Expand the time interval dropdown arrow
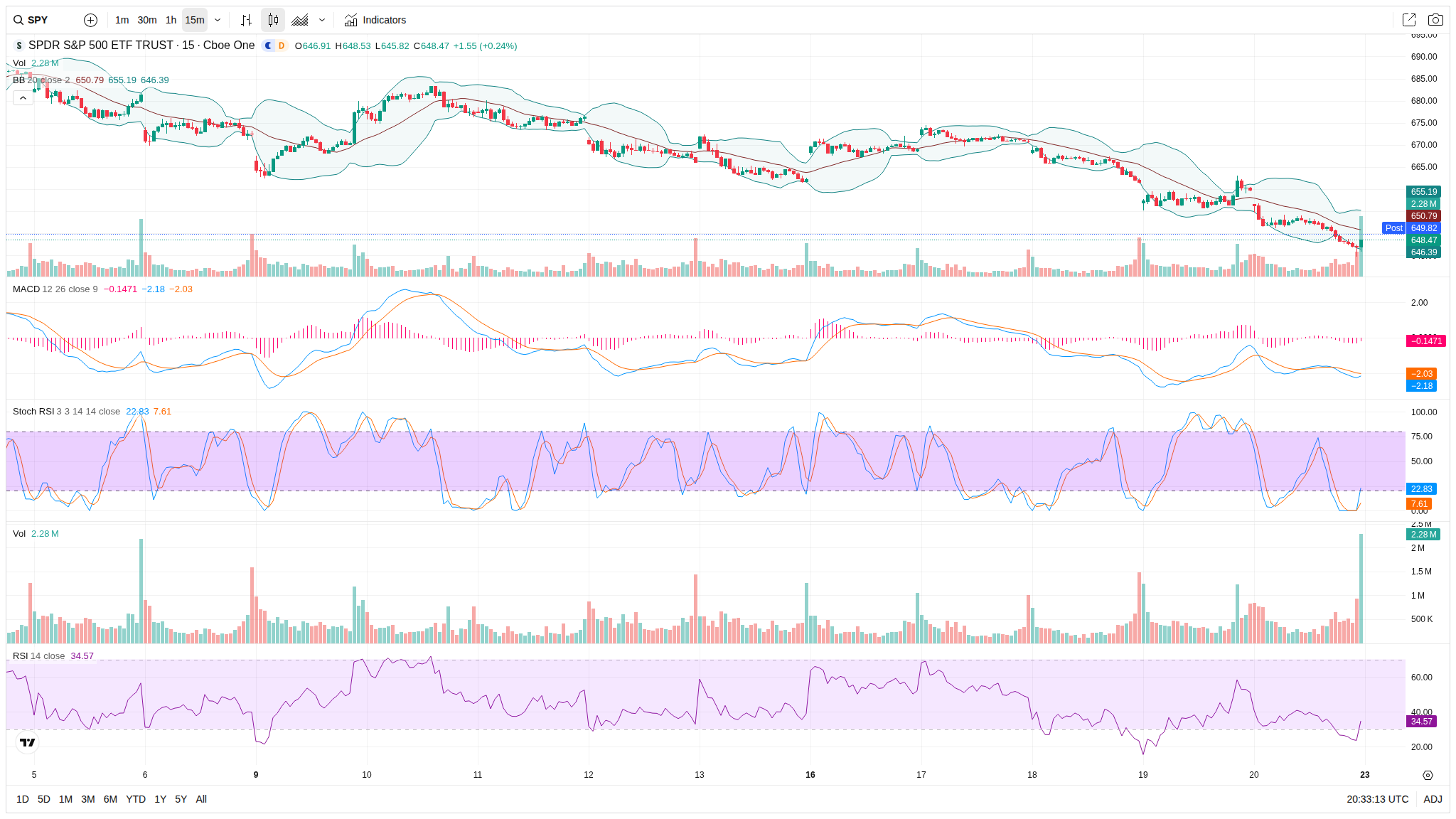Screen dimensions: 1456x819 (218, 20)
